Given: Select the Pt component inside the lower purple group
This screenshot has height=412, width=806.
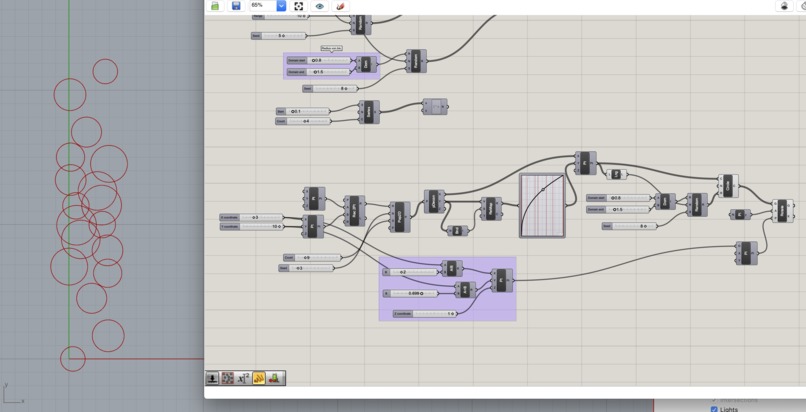Looking at the screenshot, I should (x=502, y=280).
